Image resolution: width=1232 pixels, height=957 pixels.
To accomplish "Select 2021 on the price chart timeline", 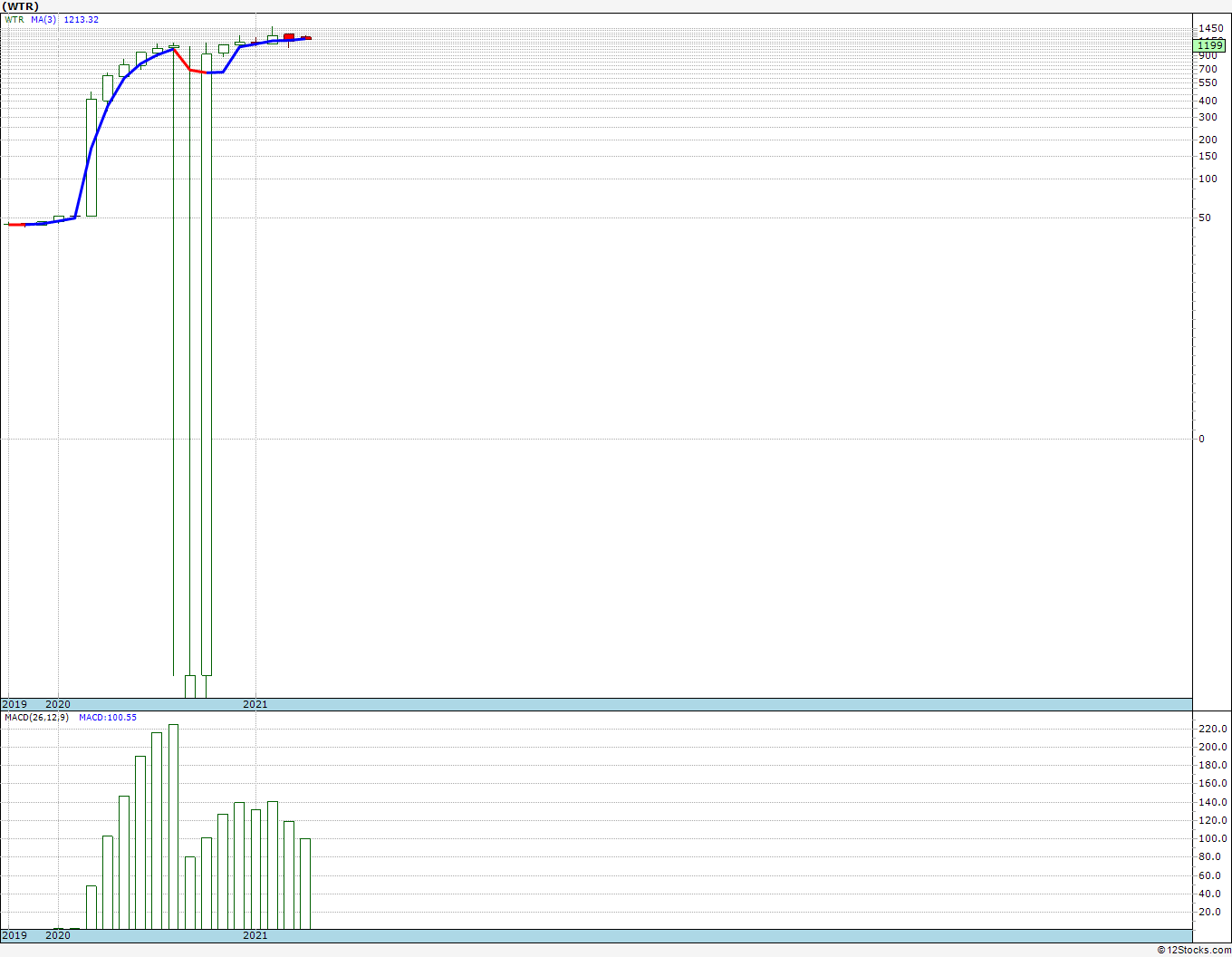I will 255,704.
